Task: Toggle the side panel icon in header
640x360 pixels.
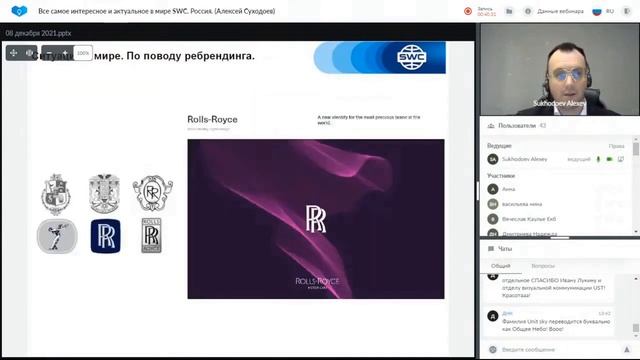Action: coord(627,11)
